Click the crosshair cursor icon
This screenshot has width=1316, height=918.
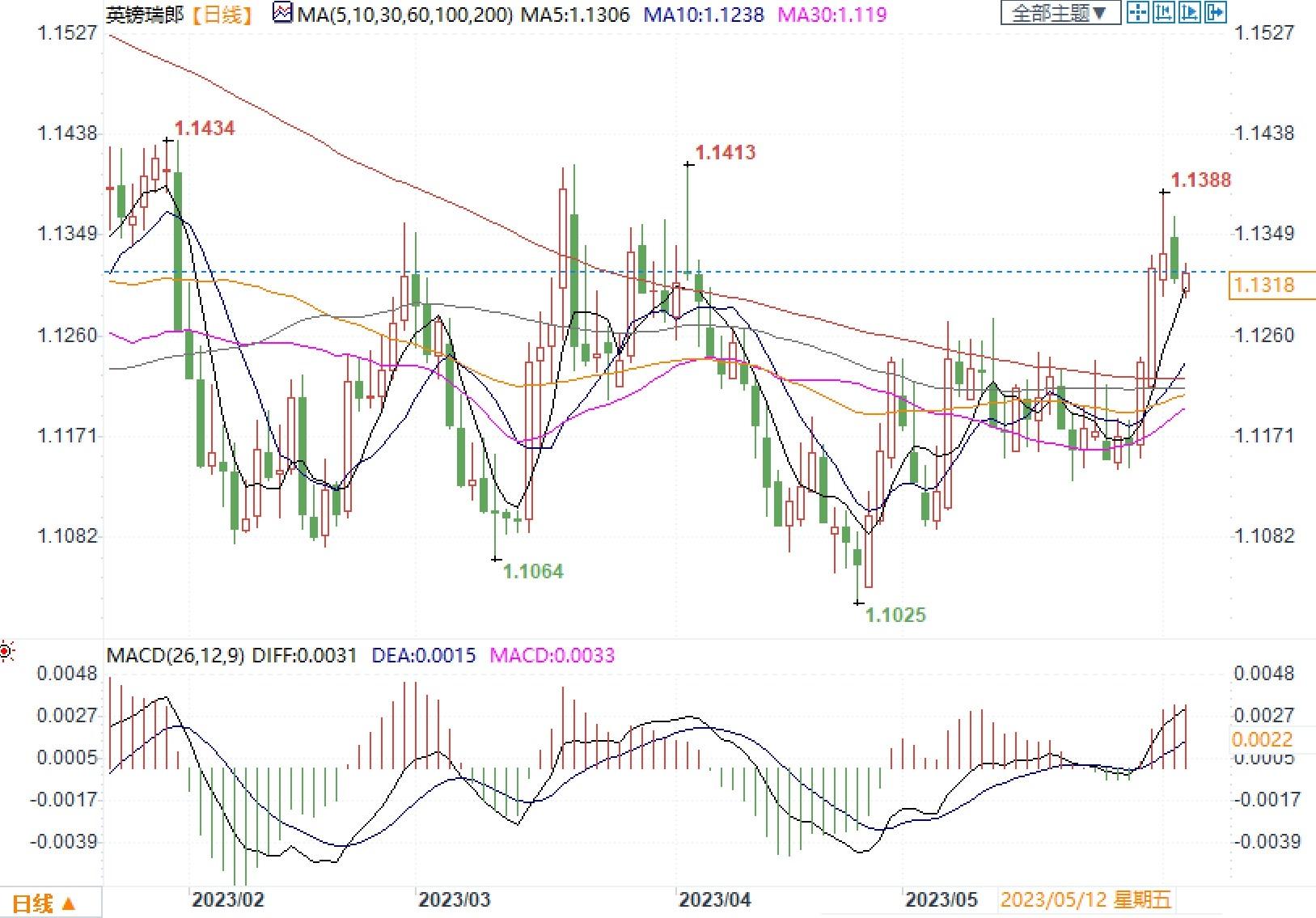(x=1138, y=12)
